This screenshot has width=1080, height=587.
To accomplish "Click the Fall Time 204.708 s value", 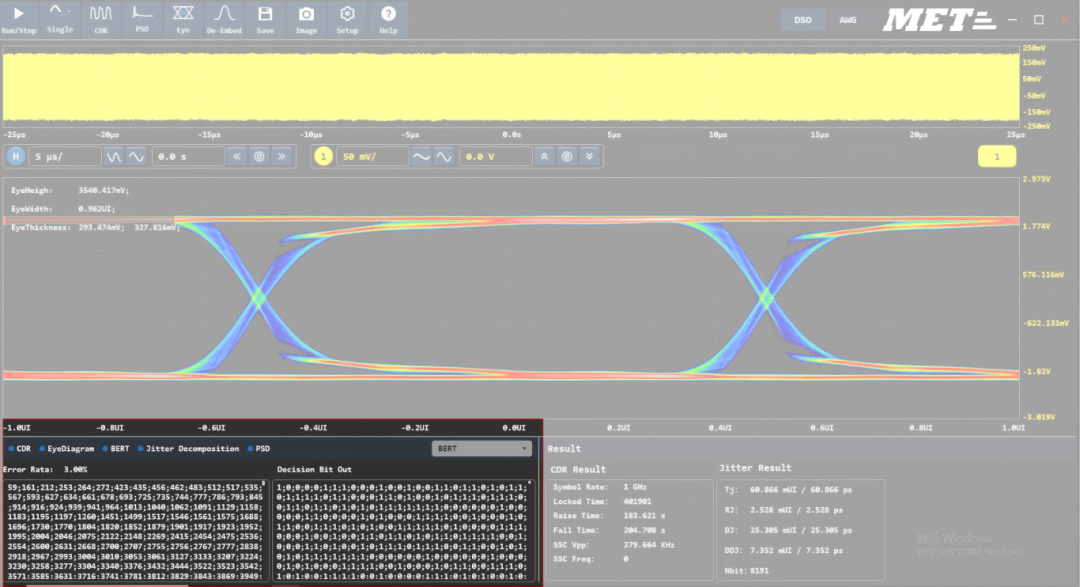I will point(644,531).
